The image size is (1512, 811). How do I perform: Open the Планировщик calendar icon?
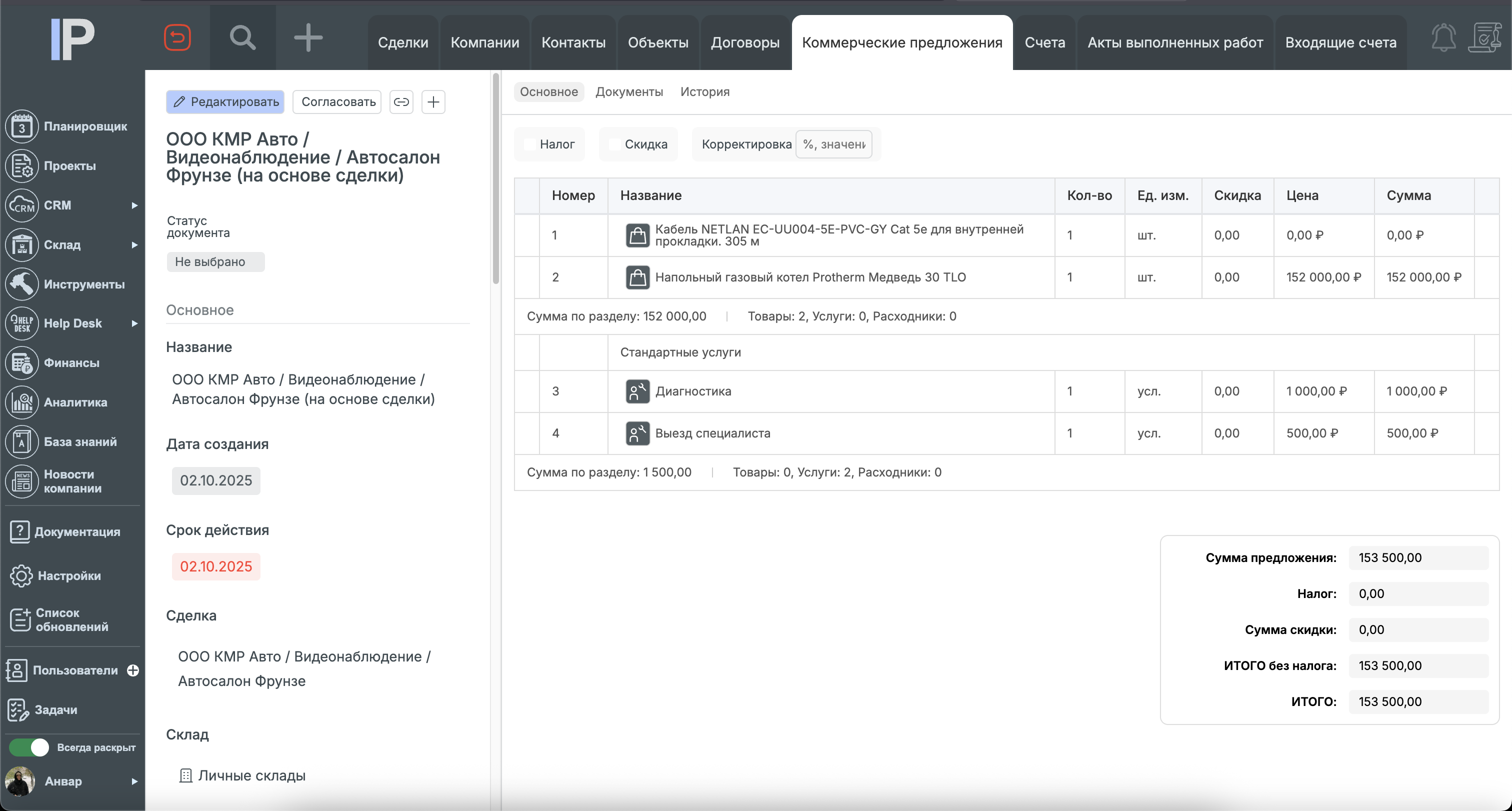21,125
